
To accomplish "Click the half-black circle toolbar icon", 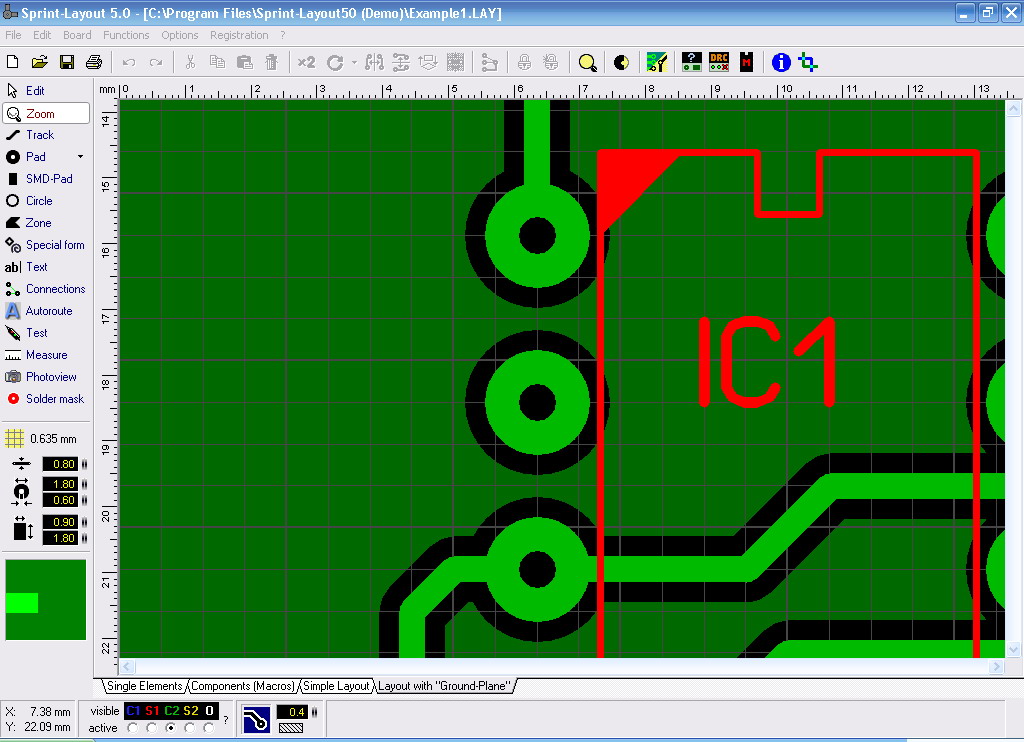I will 621,63.
